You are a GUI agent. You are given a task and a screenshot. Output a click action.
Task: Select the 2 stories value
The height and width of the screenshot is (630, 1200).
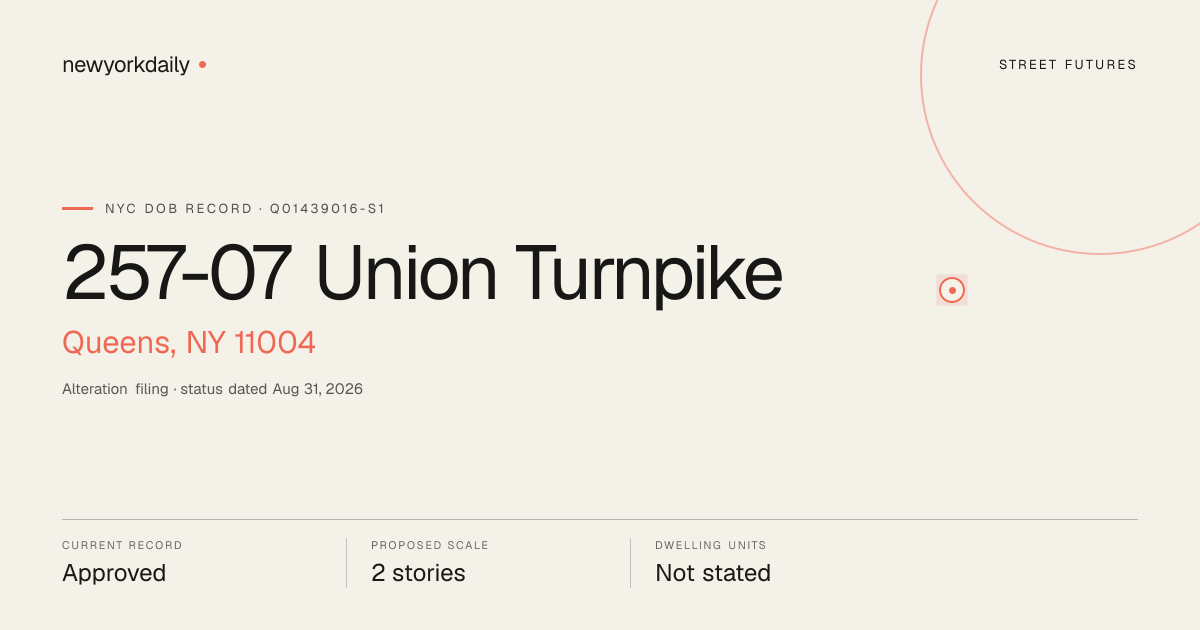418,573
